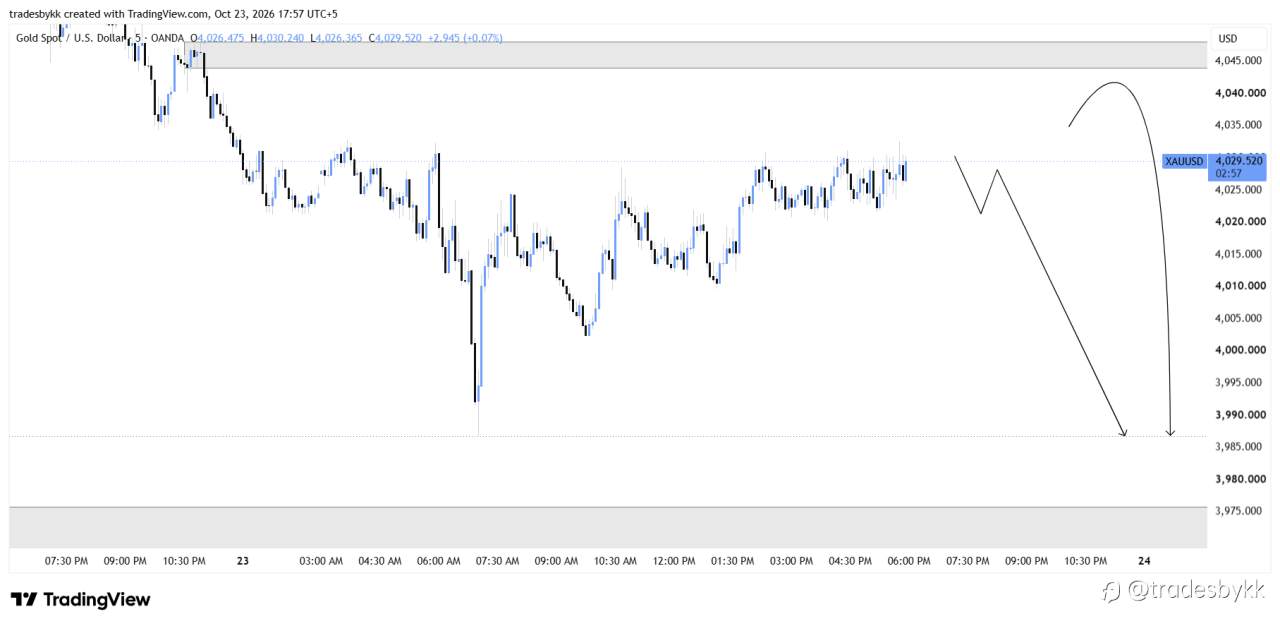Select the gray demand zone below 3,975.000
The width and height of the screenshot is (1280, 626).
[608, 527]
